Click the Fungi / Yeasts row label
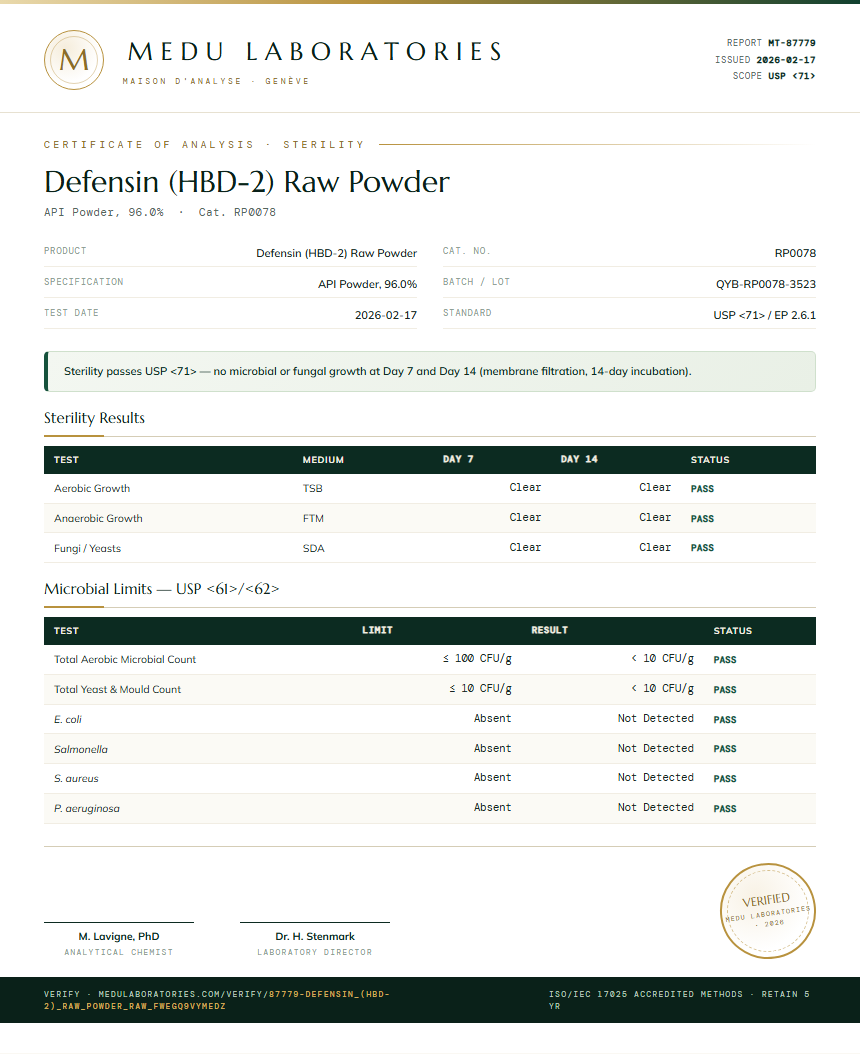The width and height of the screenshot is (860, 1054). tap(87, 549)
